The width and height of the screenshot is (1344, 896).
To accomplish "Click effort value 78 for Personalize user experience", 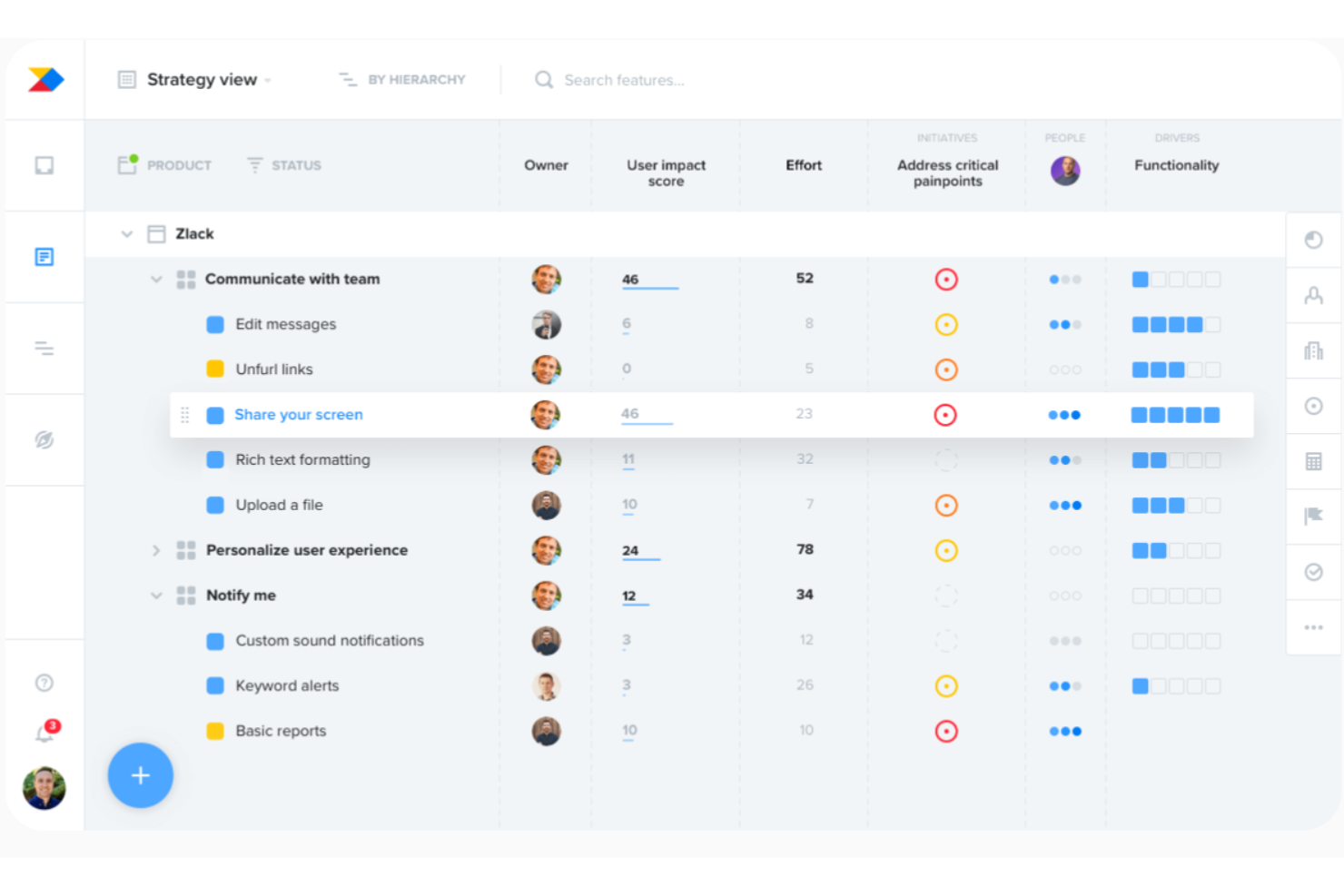I will [805, 549].
